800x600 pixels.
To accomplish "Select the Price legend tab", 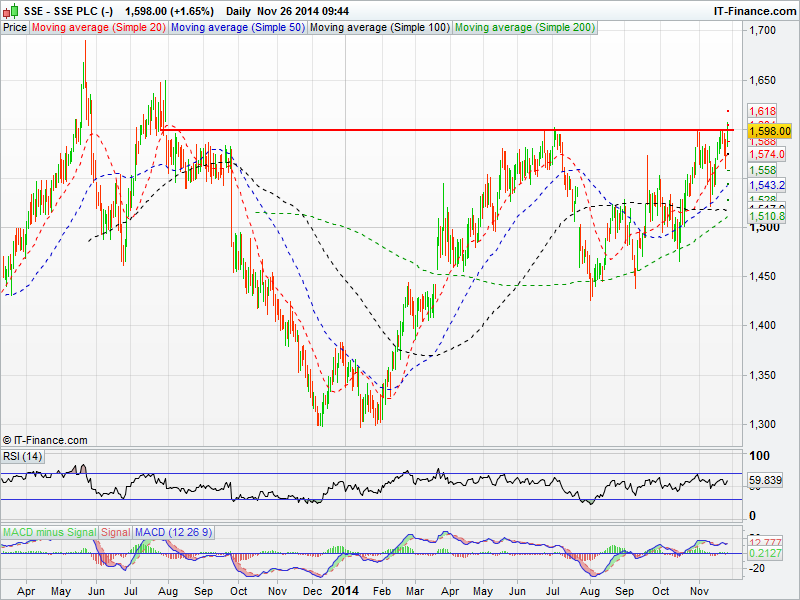I will [x=15, y=28].
